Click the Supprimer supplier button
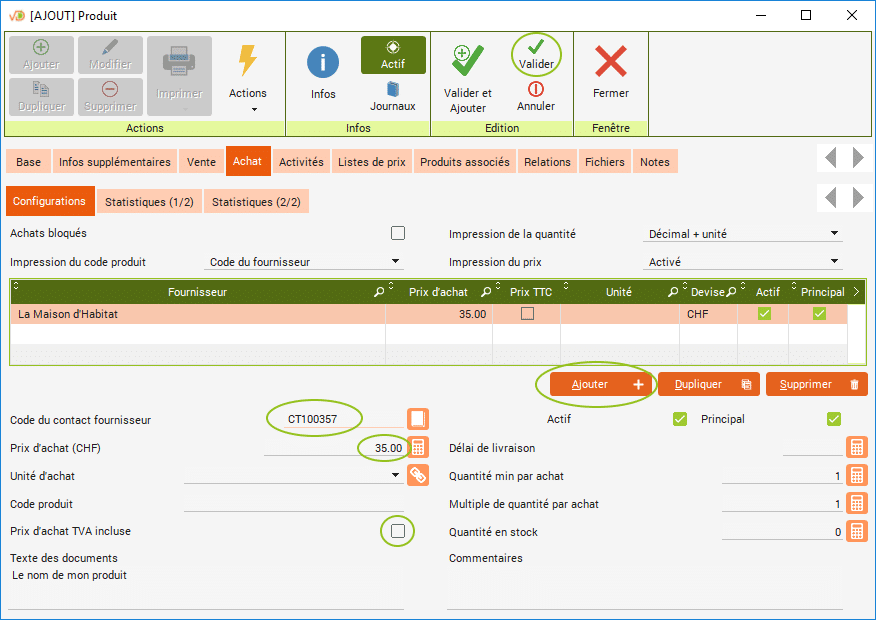The height and width of the screenshot is (620, 876). coord(816,384)
